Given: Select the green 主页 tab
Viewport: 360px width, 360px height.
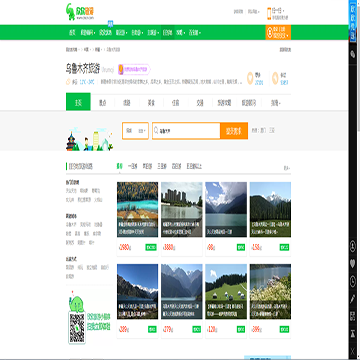Looking at the screenshot, I should coord(78,102).
